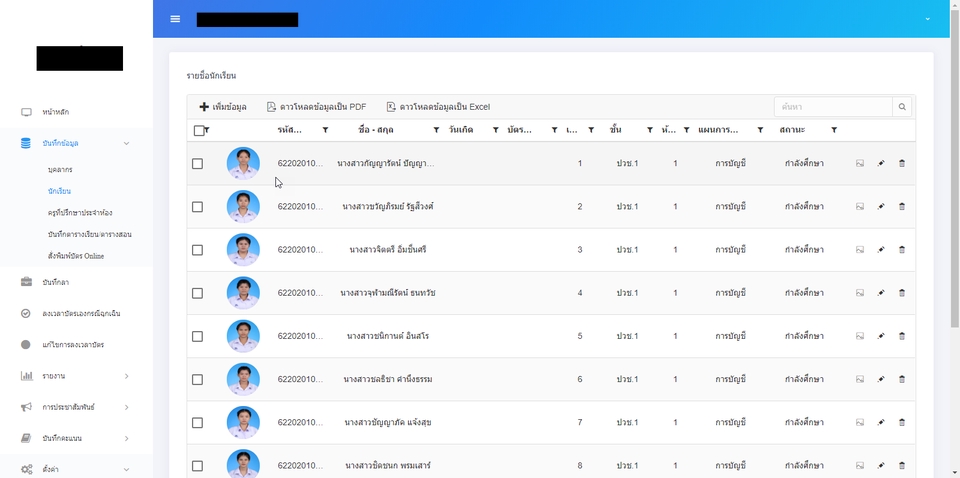The image size is (960, 478).
Task: Focus the ค้นหา search field
Action: 833,107
